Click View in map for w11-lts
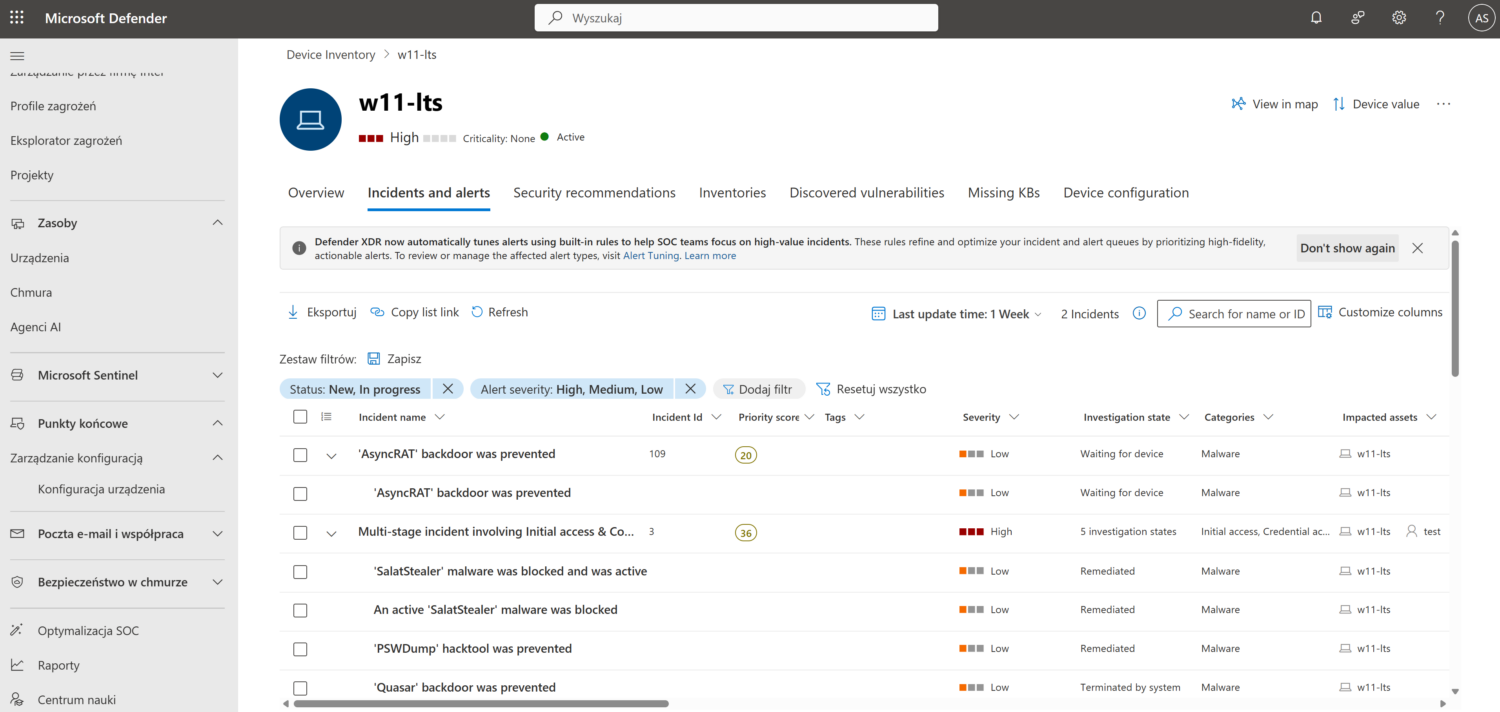The image size is (1500, 712). coord(1274,103)
